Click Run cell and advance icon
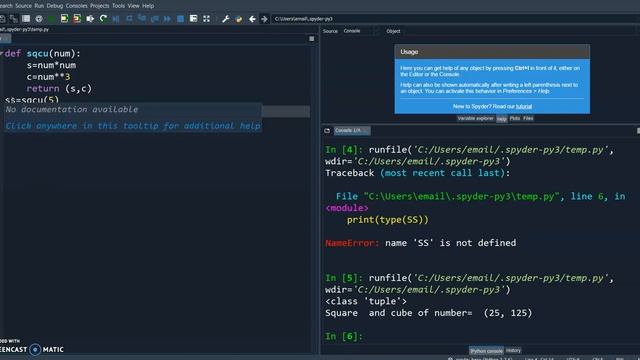This screenshot has height=360, width=640. point(77,19)
